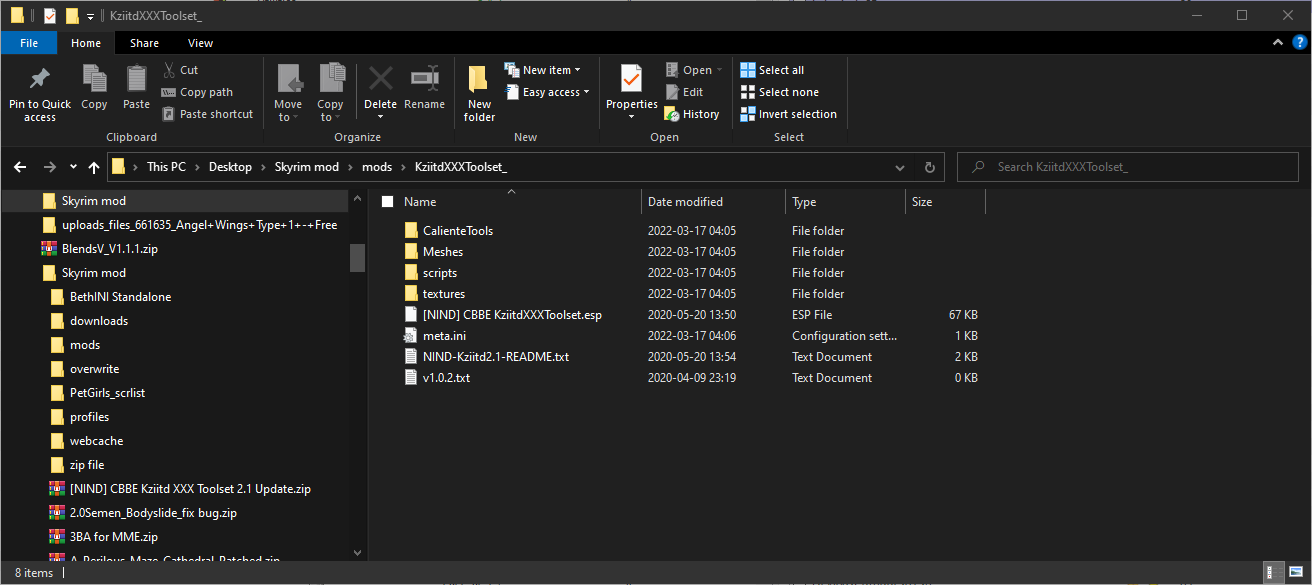
Task: Open the Easy access dropdown
Action: 547,92
